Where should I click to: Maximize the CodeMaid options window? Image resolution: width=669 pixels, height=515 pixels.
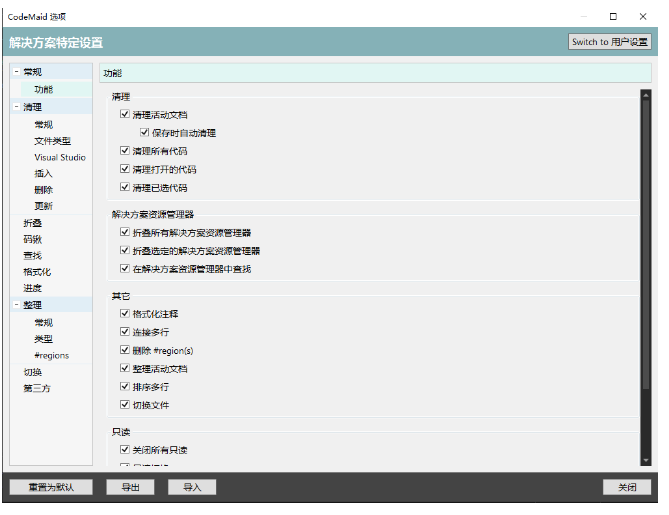point(613,16)
